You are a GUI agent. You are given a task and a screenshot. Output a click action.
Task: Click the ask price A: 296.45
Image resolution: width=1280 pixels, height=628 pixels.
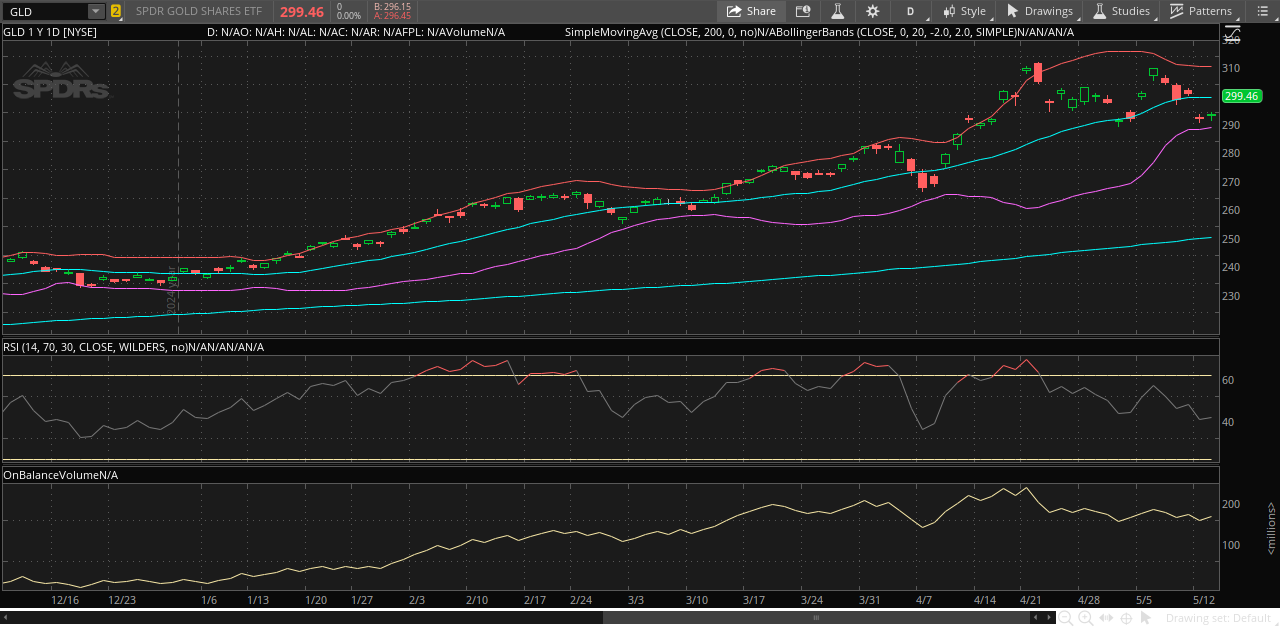click(392, 16)
